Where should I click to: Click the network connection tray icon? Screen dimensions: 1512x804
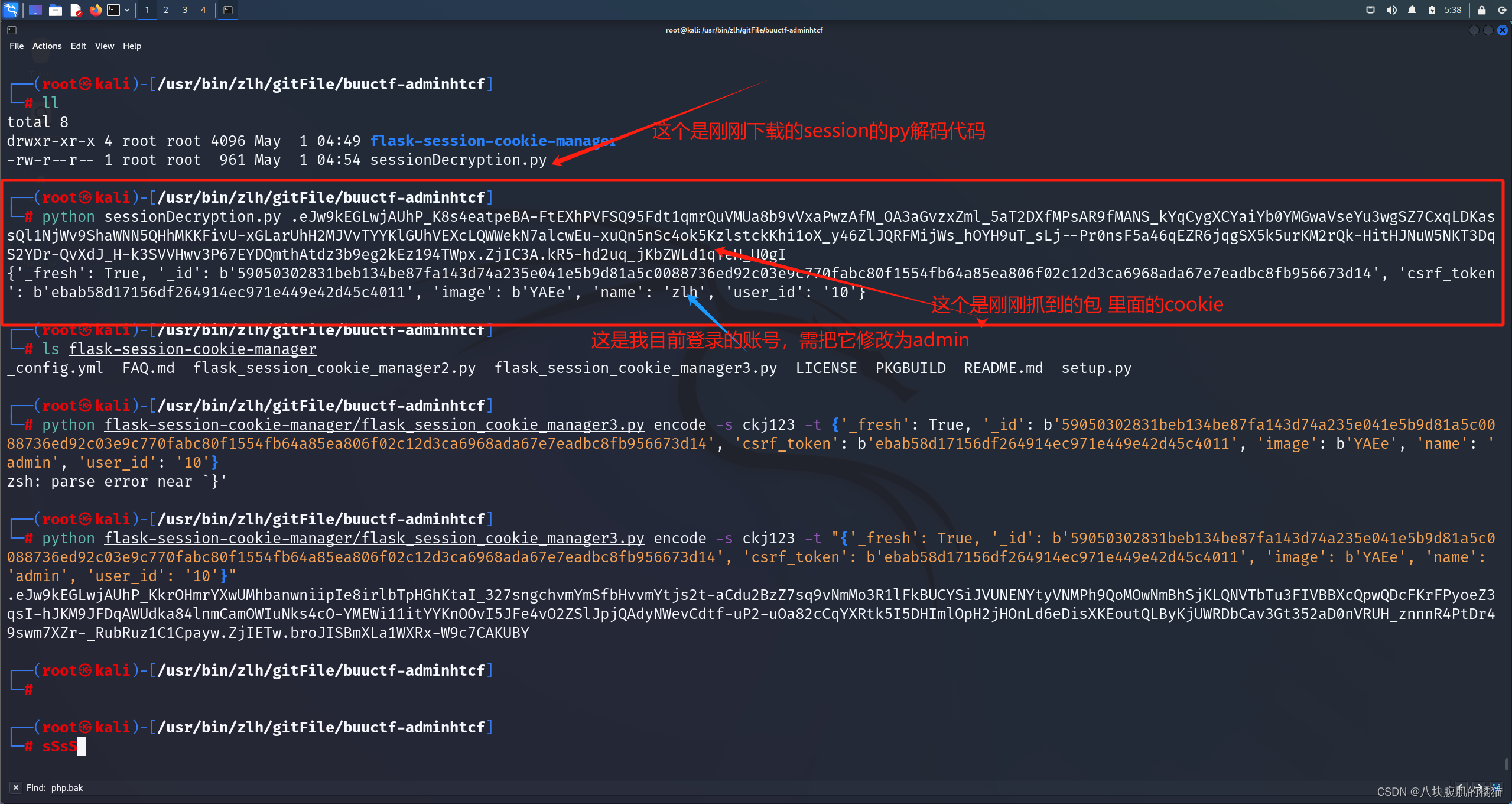(x=1371, y=9)
